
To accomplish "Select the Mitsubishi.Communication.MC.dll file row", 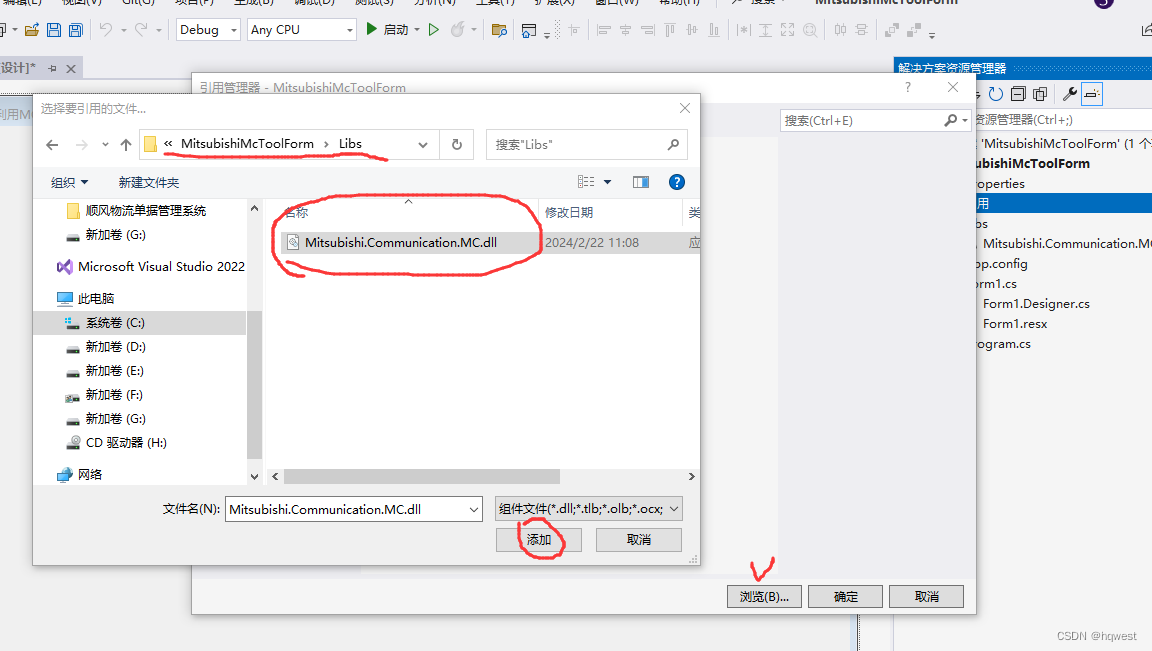I will [x=489, y=242].
